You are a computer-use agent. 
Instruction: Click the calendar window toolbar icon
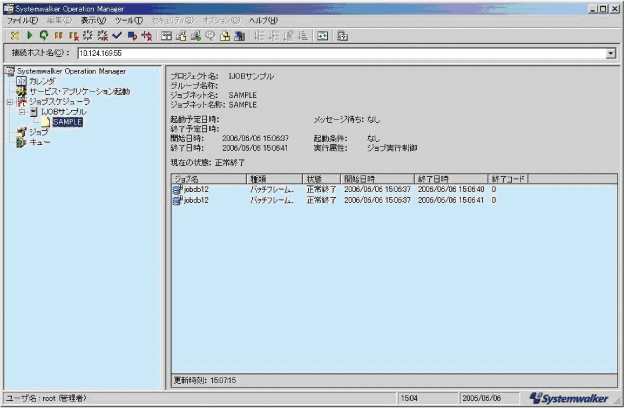point(166,36)
